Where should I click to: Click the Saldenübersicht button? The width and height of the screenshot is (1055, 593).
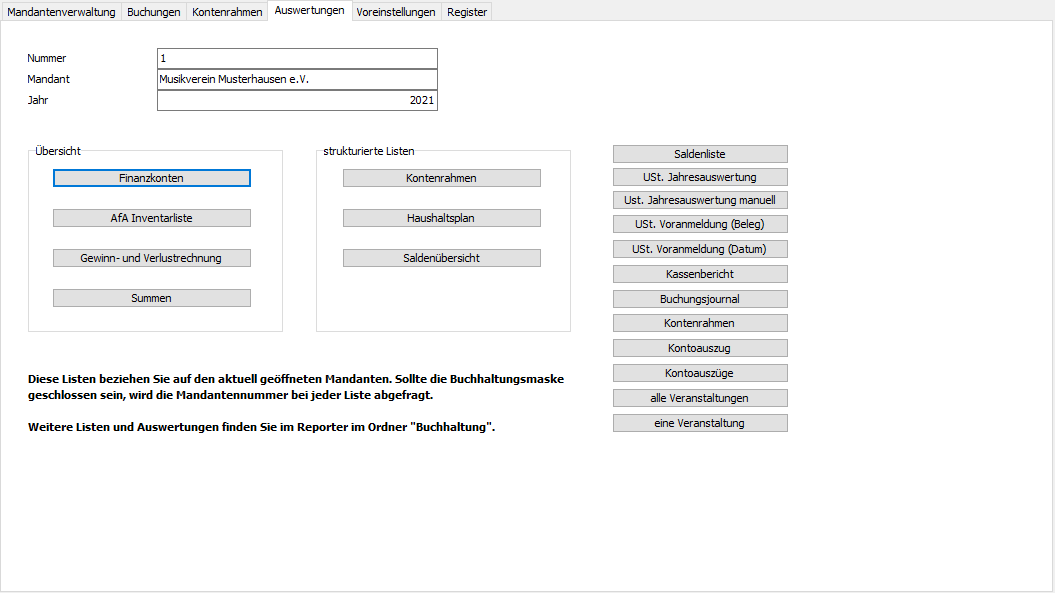(x=441, y=258)
